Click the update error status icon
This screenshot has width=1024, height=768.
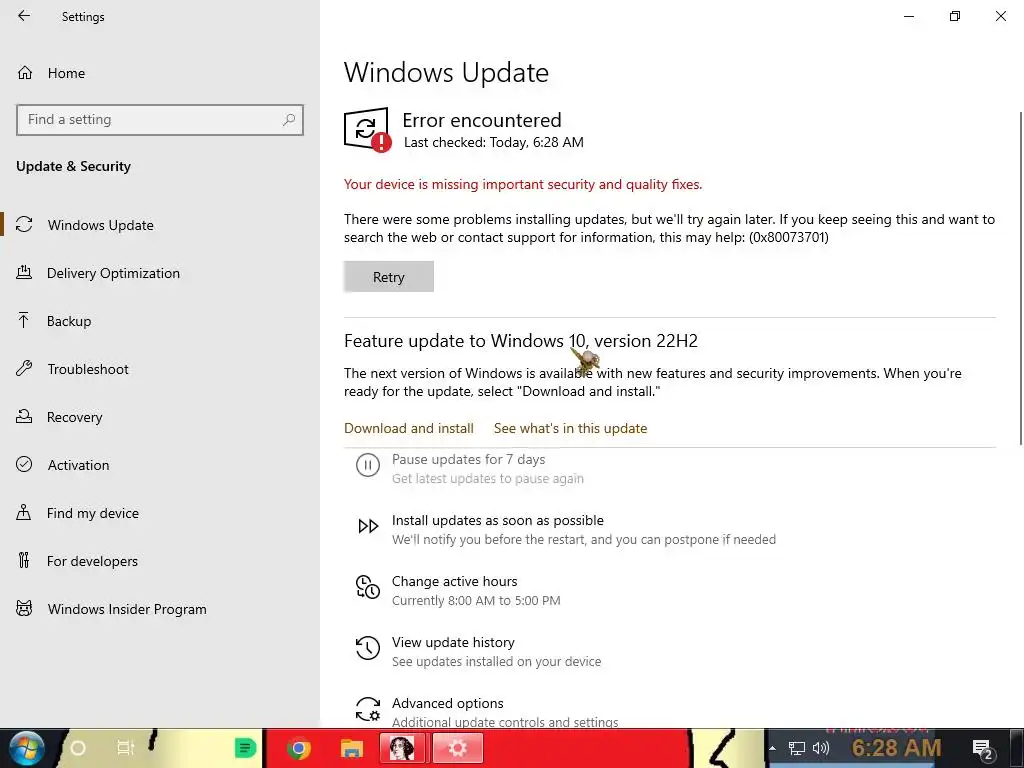click(368, 130)
